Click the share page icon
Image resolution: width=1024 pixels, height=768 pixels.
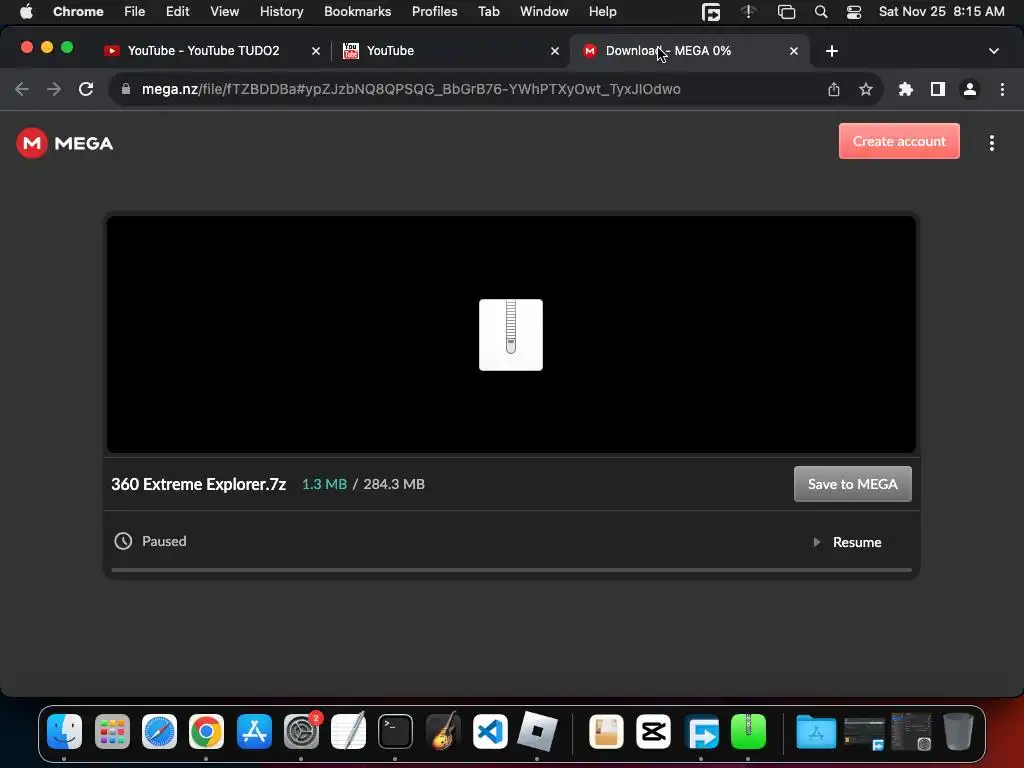(834, 89)
